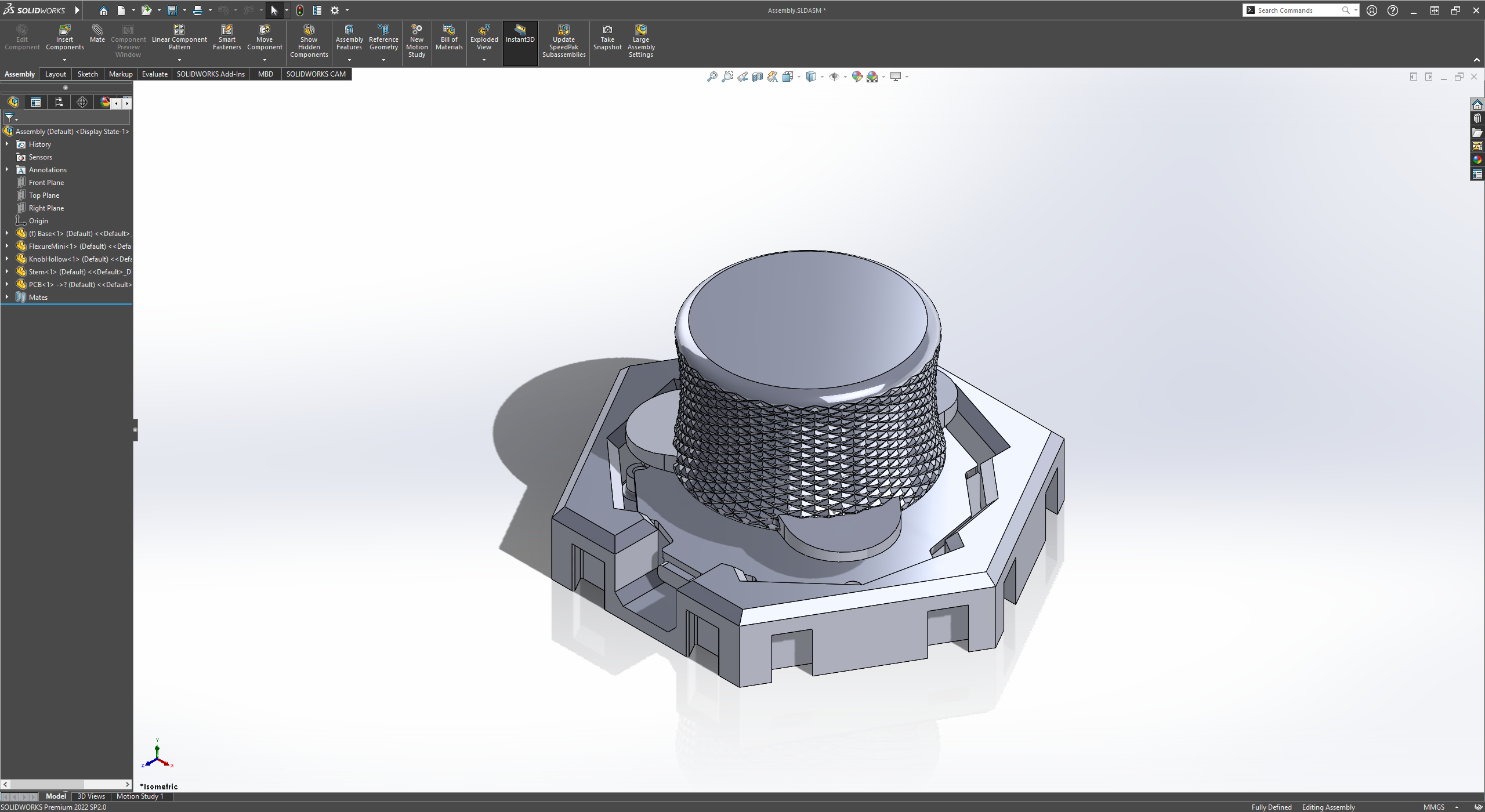
Task: Switch to the Evaluate tab
Action: 154,74
